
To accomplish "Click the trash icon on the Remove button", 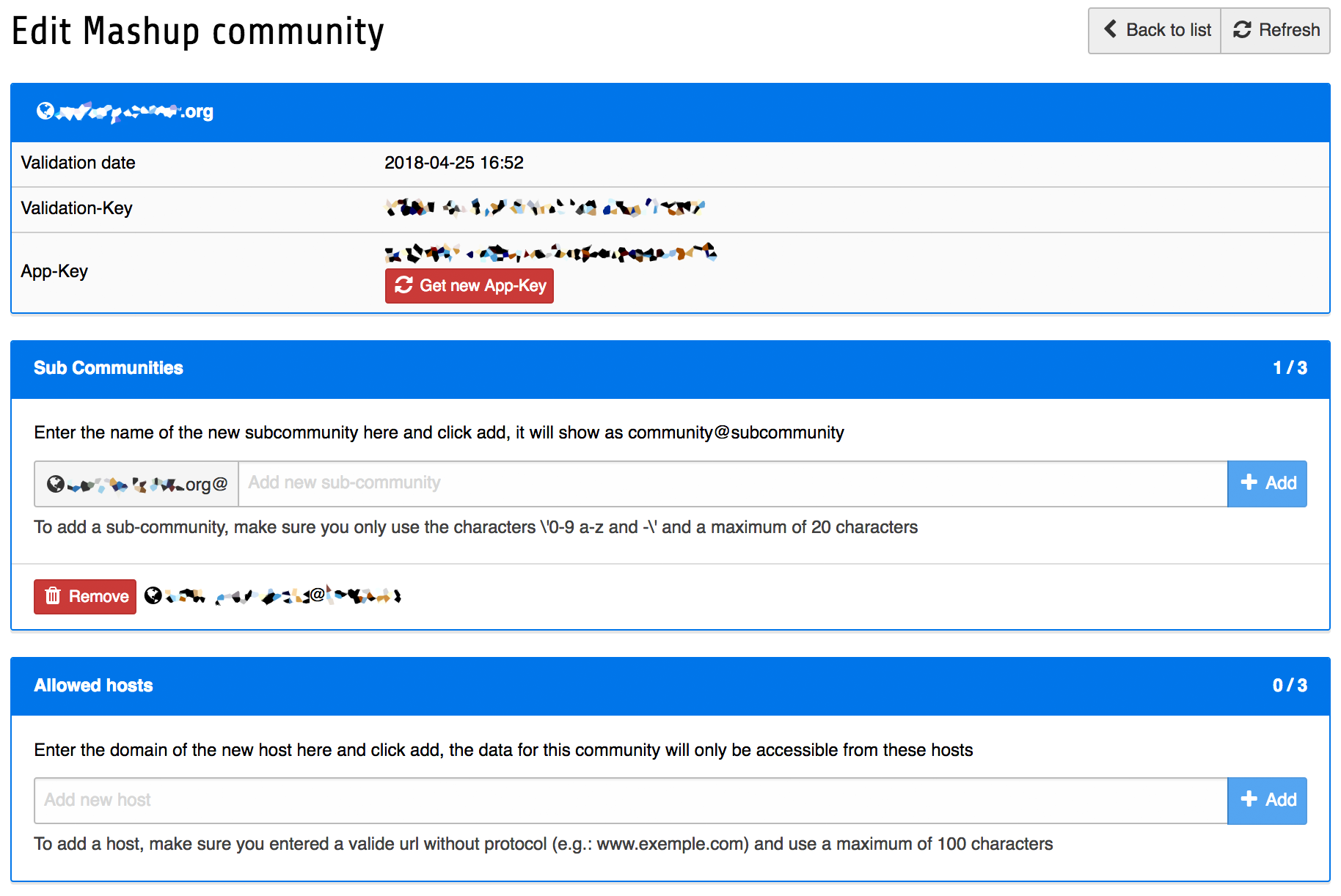I will 53,596.
